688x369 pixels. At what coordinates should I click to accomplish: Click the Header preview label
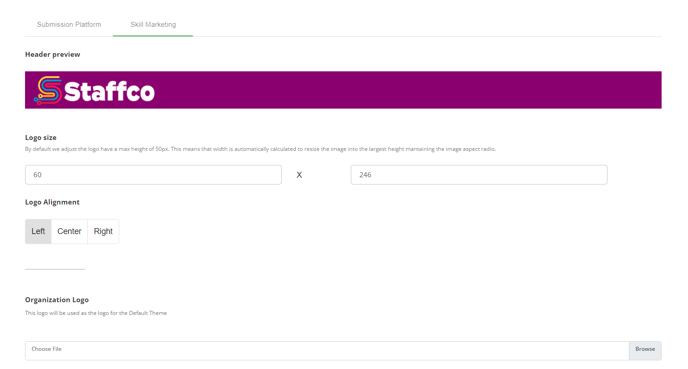coord(53,54)
